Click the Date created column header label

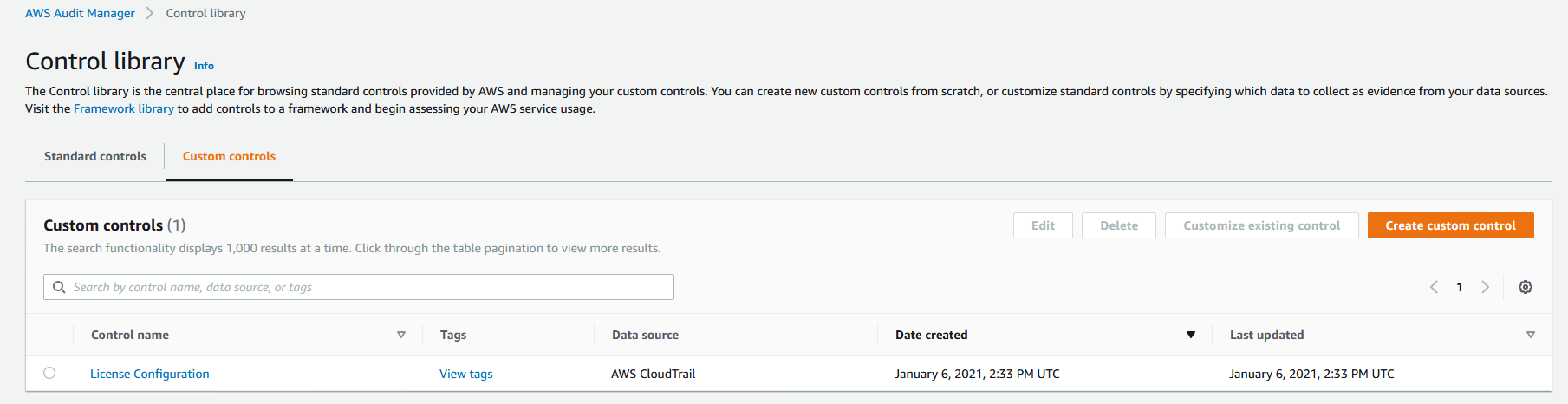pyautogui.click(x=931, y=335)
